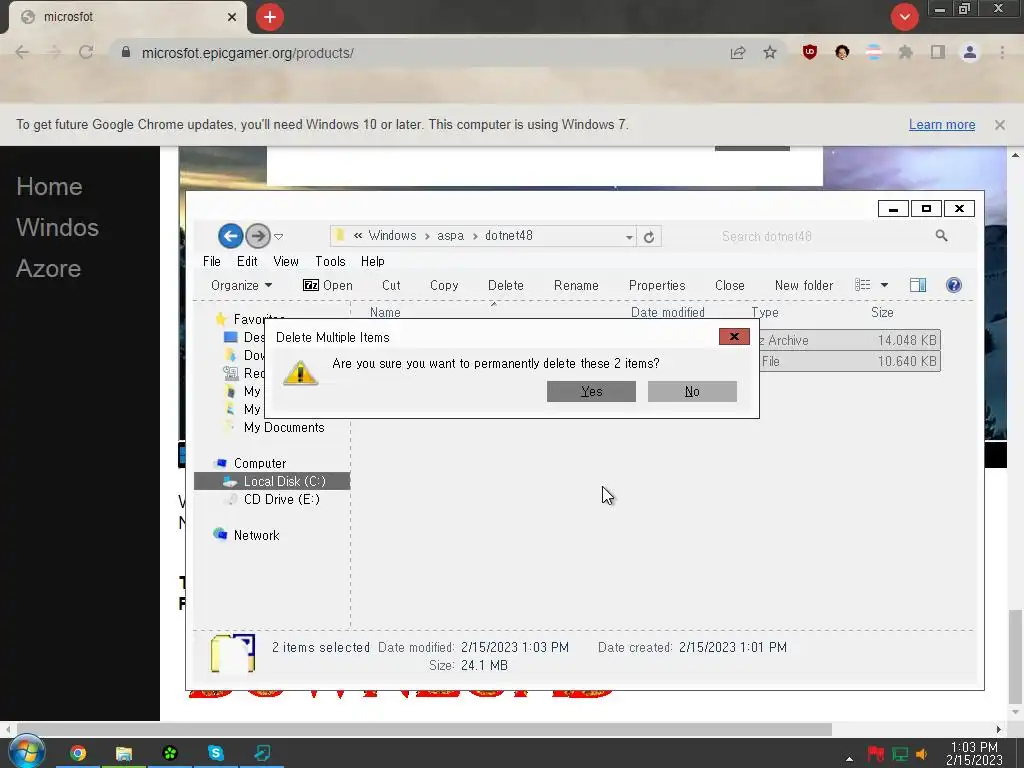Expand the Organize dropdown

click(242, 285)
